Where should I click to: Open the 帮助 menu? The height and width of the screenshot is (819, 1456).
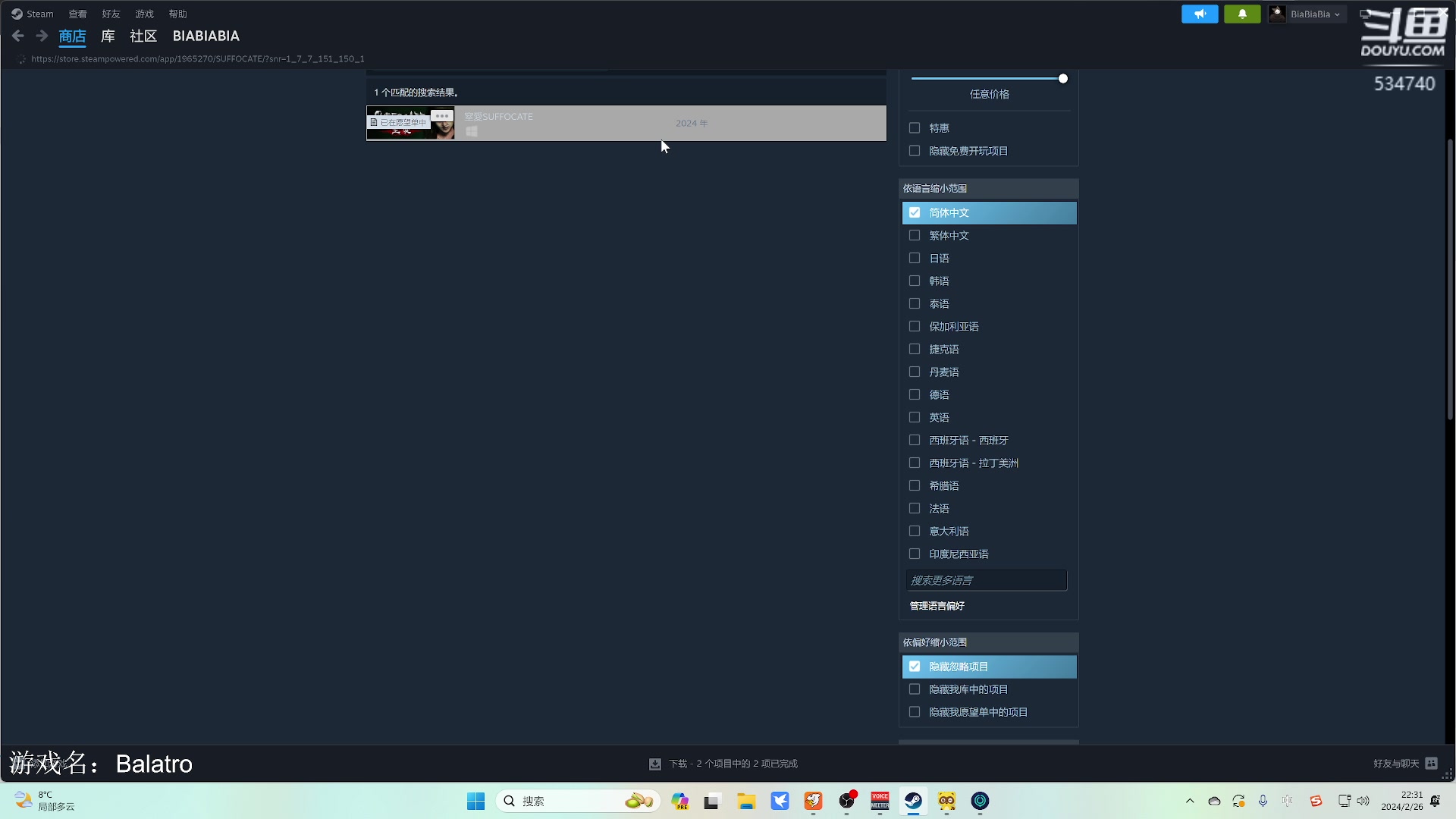[177, 14]
